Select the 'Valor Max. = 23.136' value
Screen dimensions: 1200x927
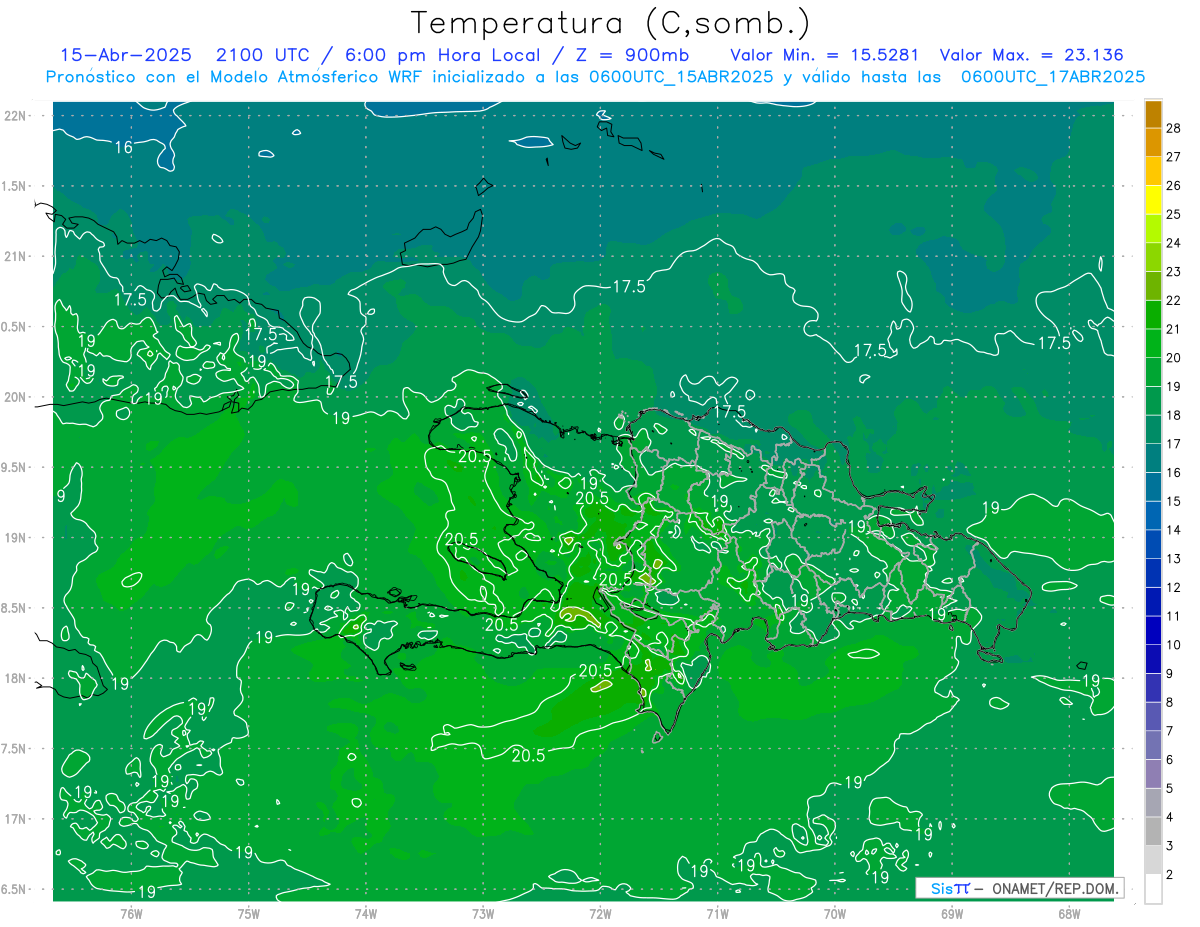click(x=1032, y=55)
